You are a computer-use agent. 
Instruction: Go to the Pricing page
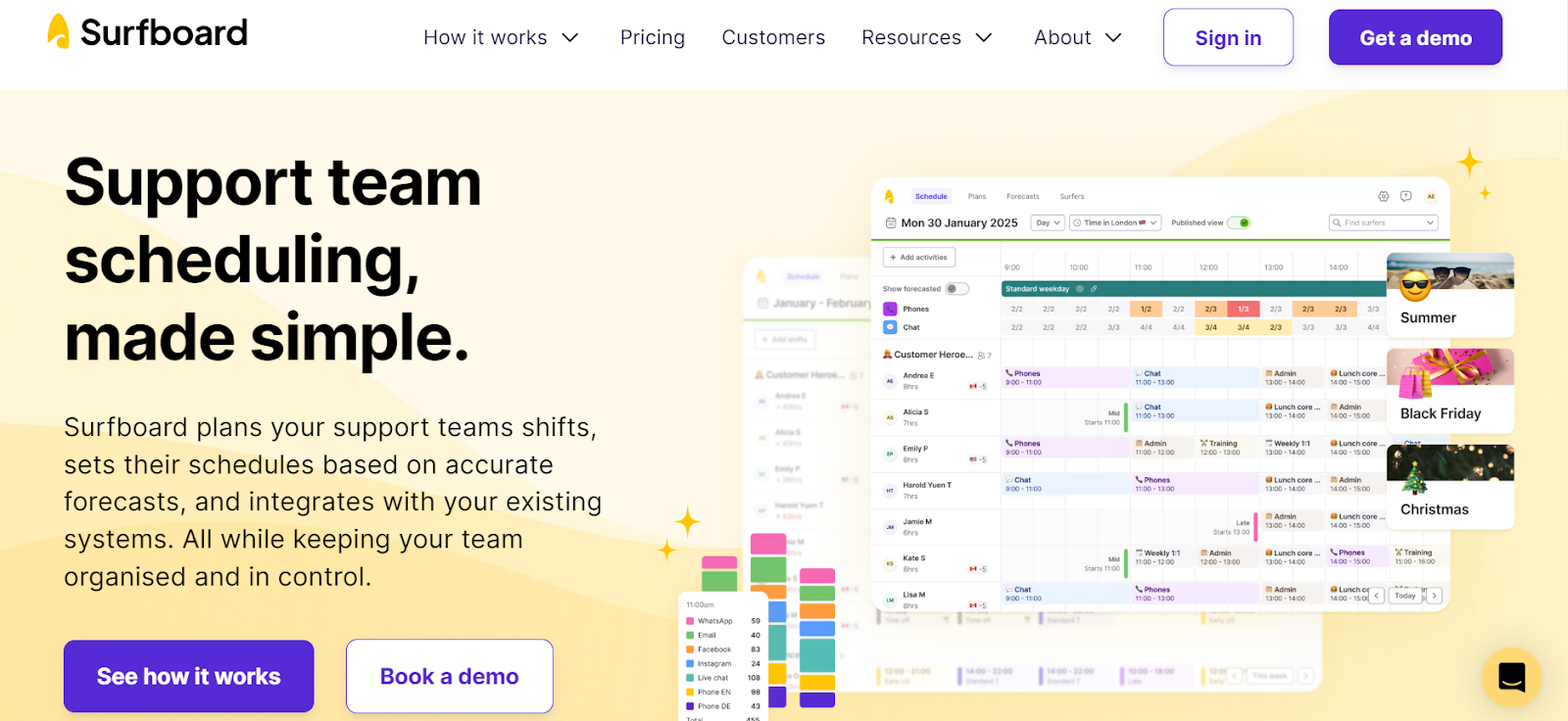click(653, 37)
